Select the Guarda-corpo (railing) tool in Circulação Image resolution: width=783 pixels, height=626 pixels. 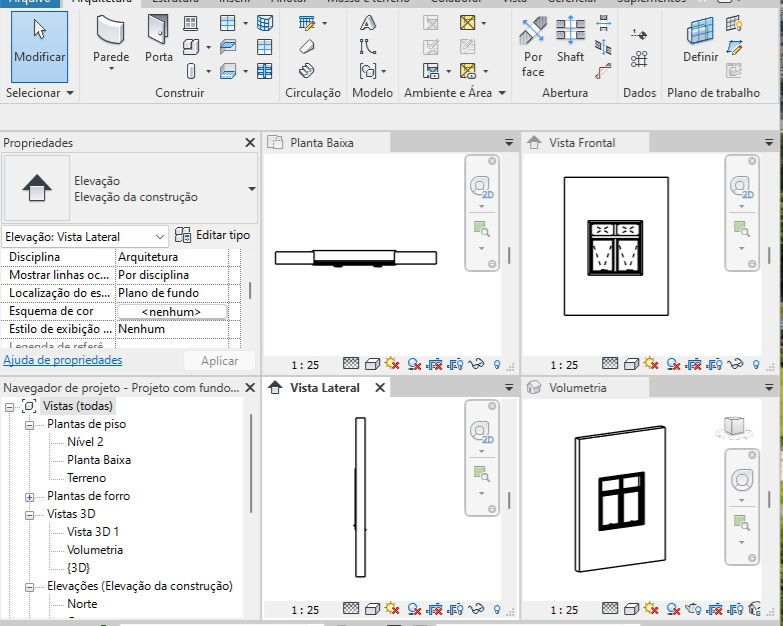coord(307,23)
